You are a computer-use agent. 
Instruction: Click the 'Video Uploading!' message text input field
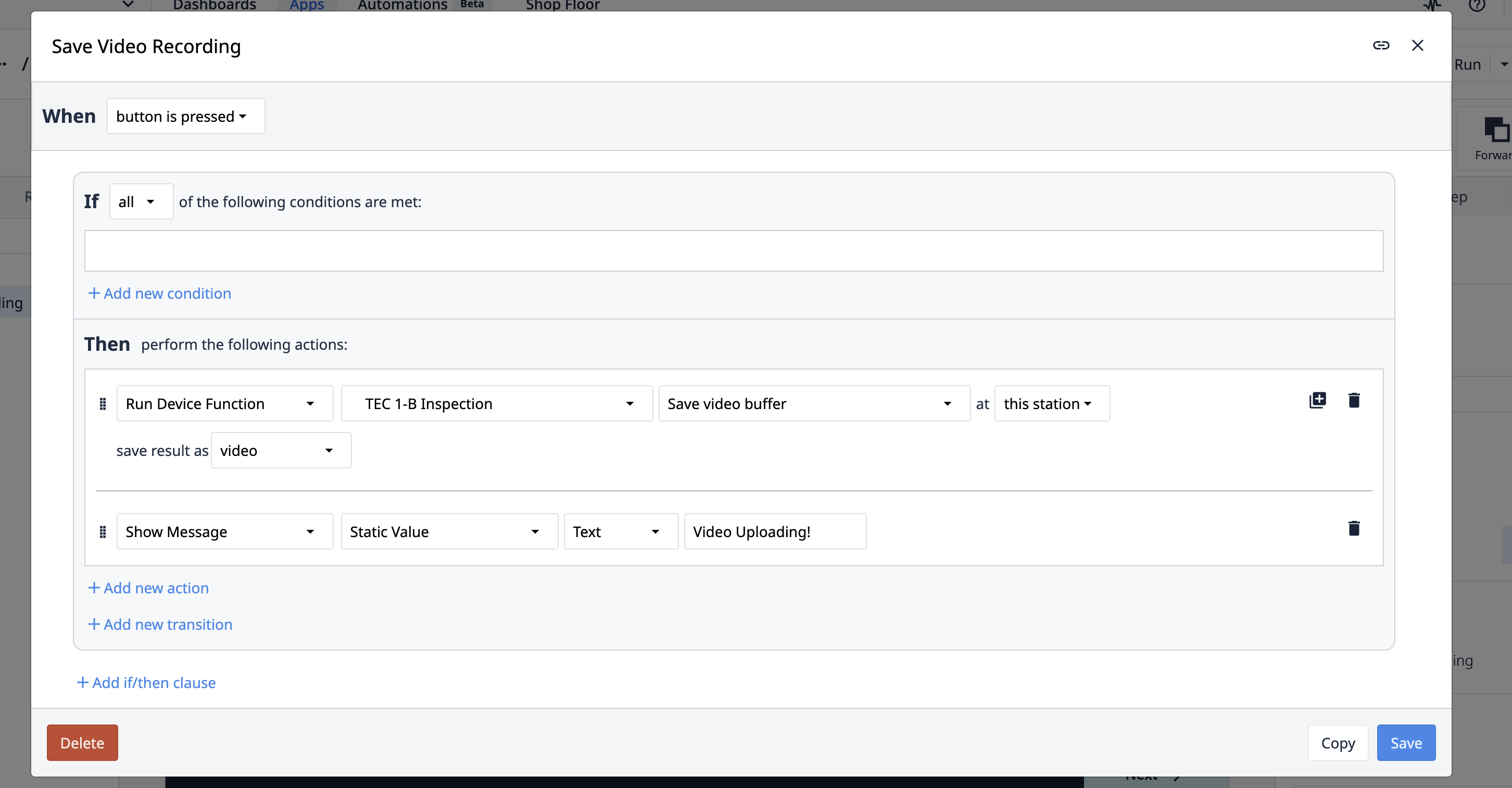coord(775,531)
